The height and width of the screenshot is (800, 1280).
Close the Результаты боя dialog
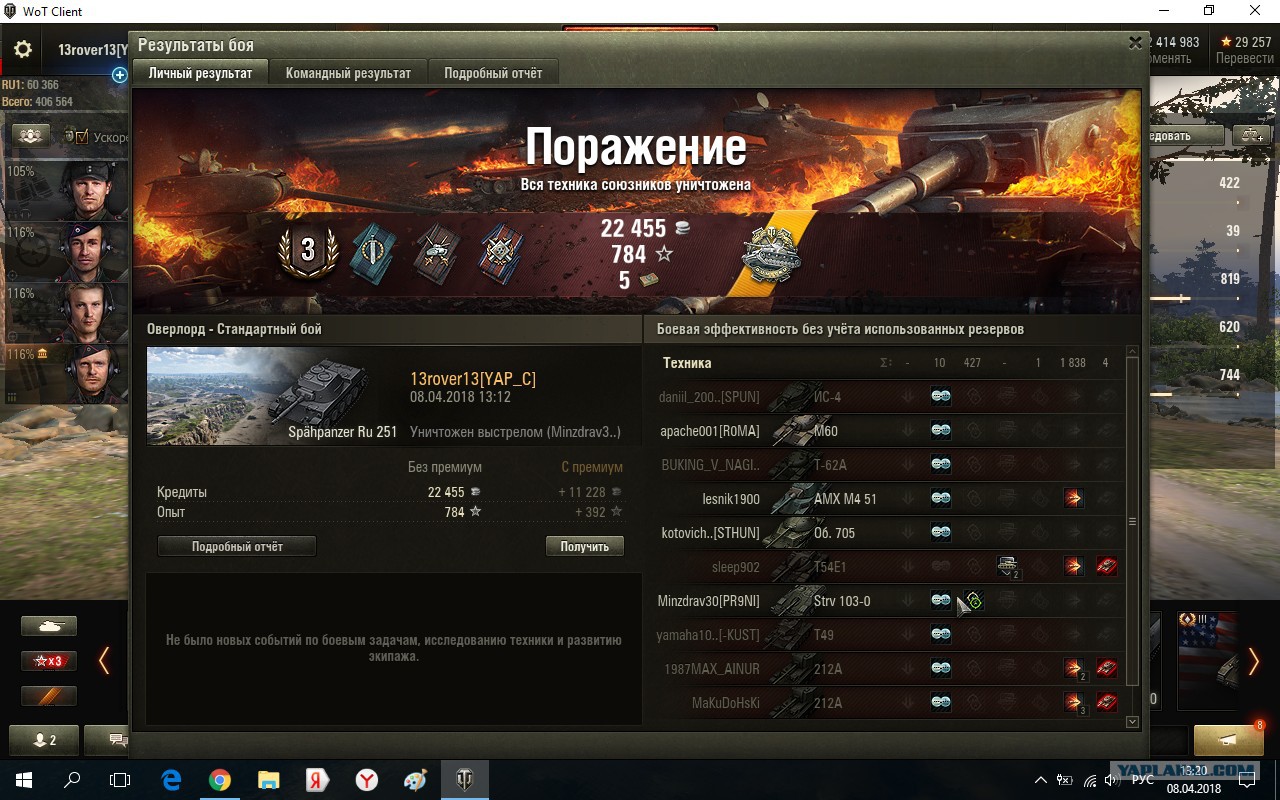click(x=1135, y=43)
